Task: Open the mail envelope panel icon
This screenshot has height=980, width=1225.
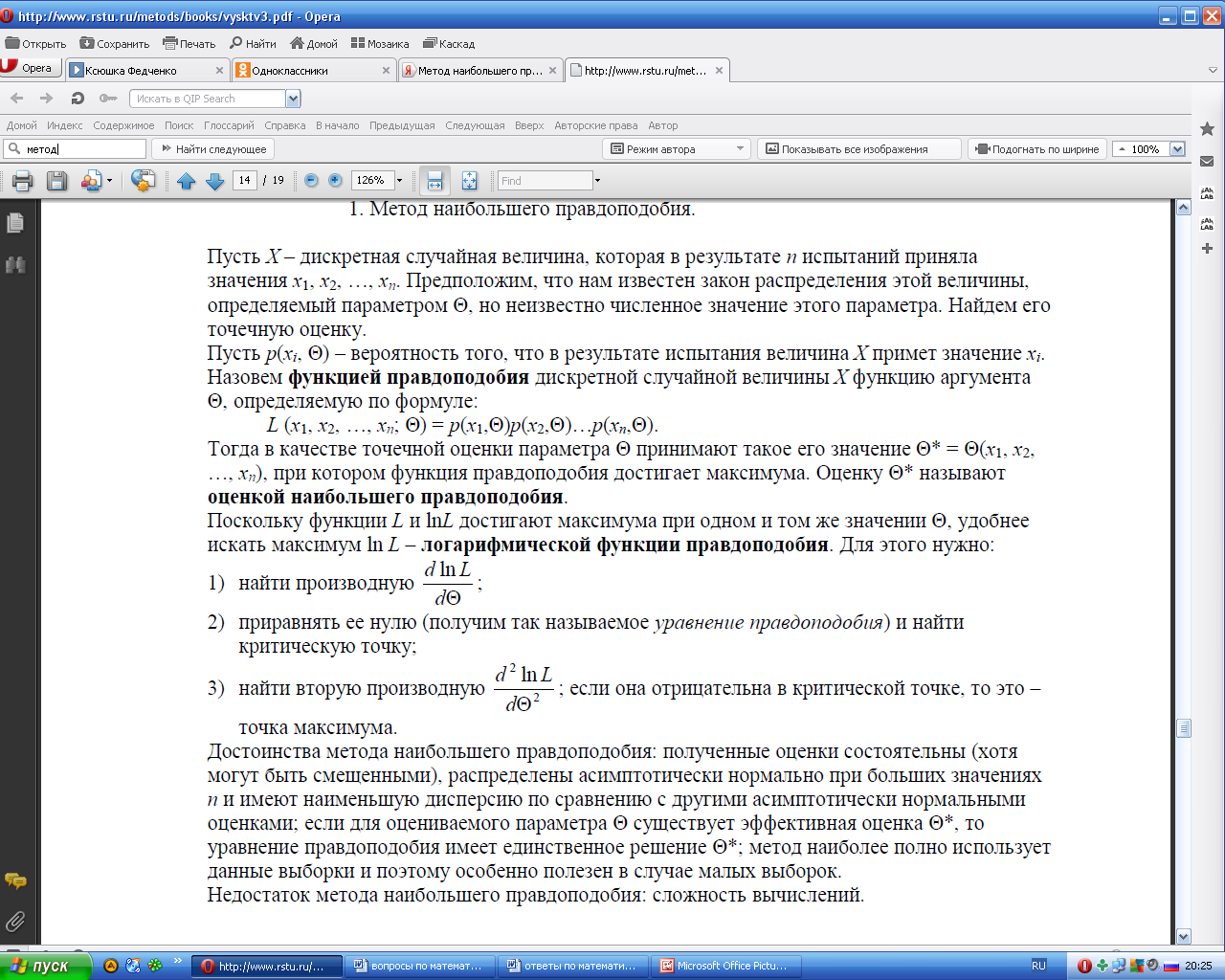Action: 1207,161
